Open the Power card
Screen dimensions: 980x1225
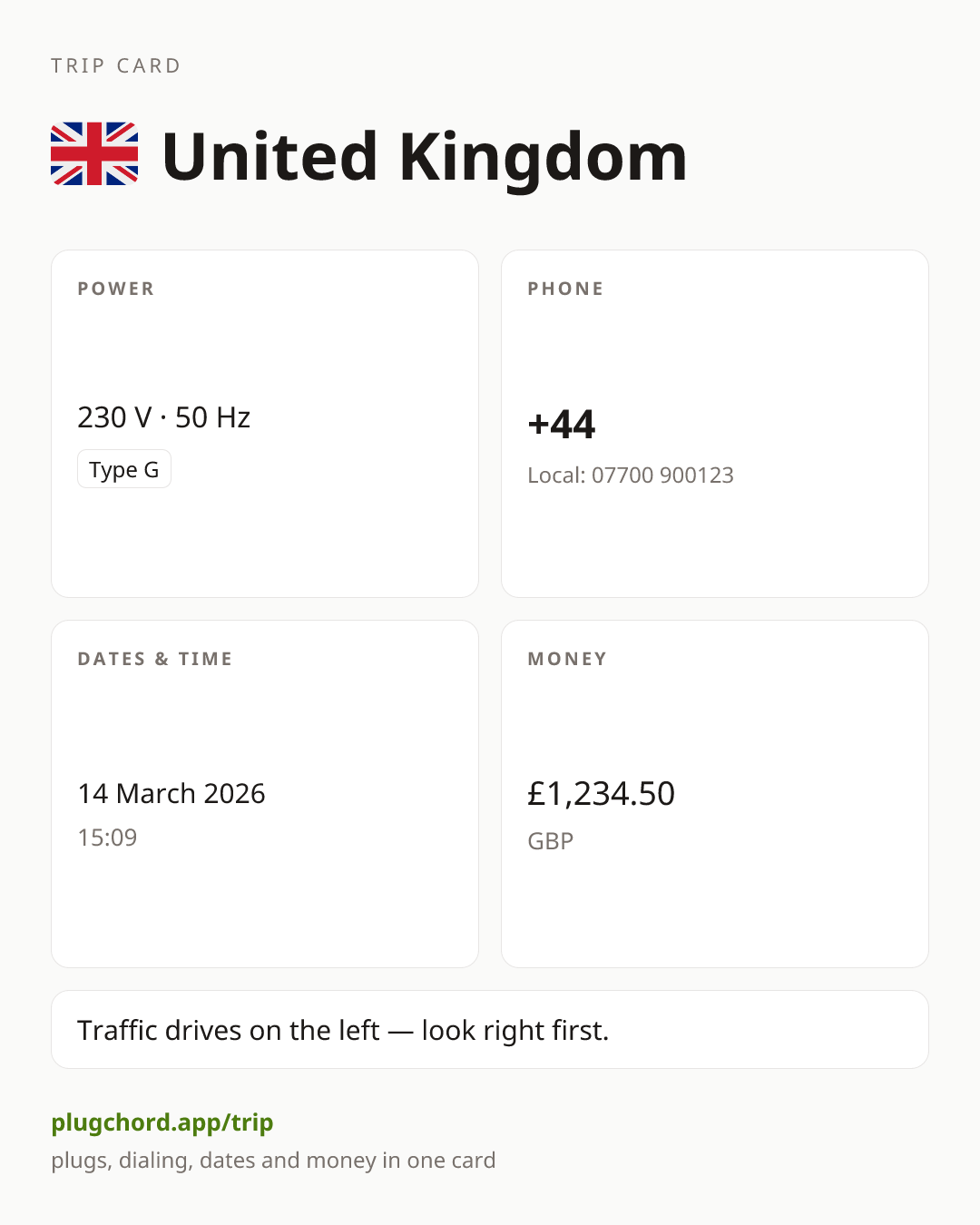coord(265,424)
